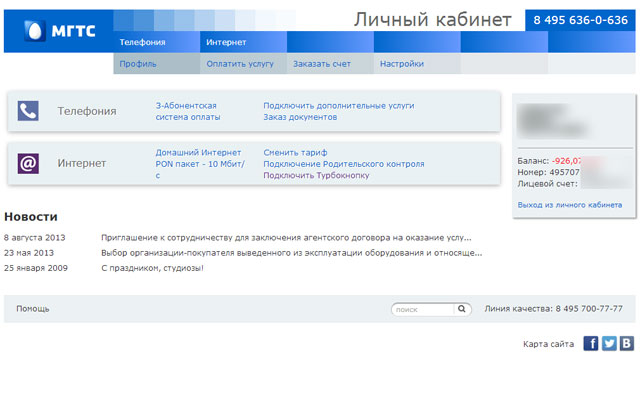Click Линия качества 8 495 700-77-77 text

click(x=553, y=309)
